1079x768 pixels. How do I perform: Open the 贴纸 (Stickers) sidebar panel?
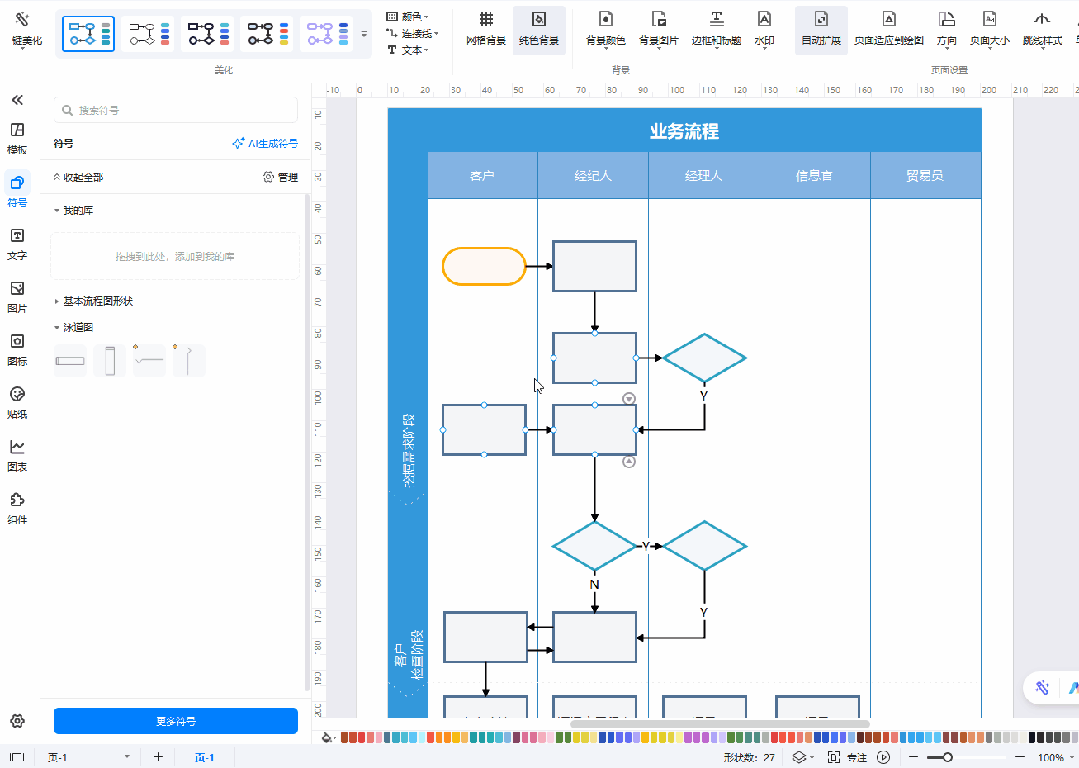tap(17, 401)
